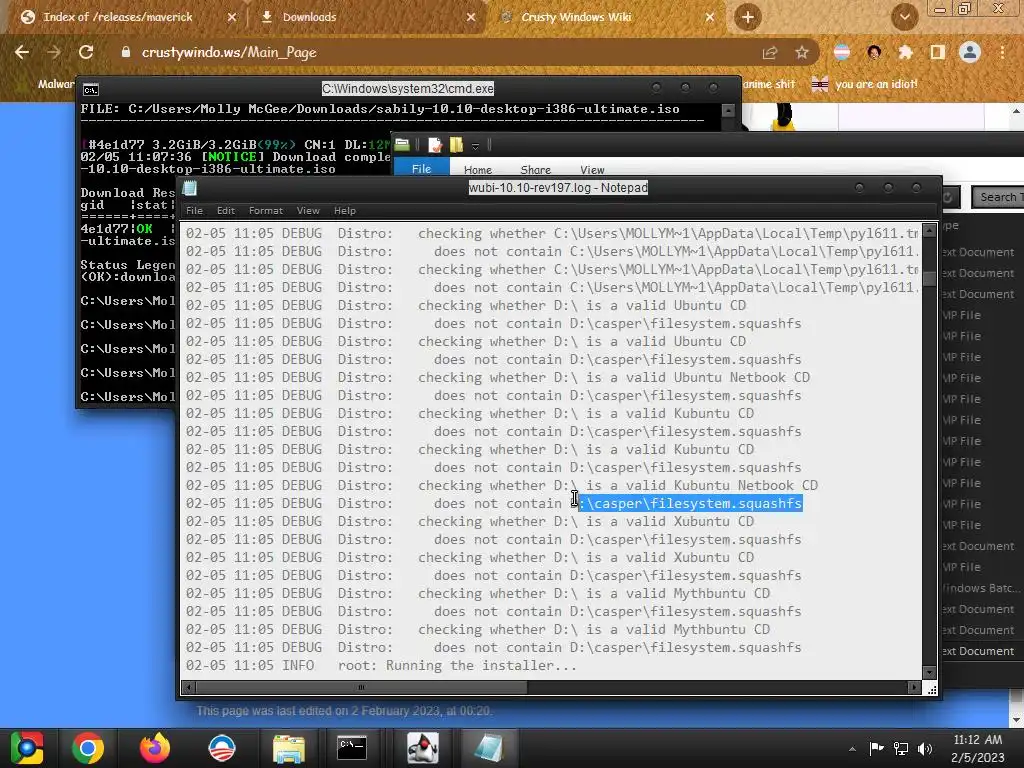Click cmd.exe title bar icon
The height and width of the screenshot is (768, 1024).
click(x=91, y=89)
